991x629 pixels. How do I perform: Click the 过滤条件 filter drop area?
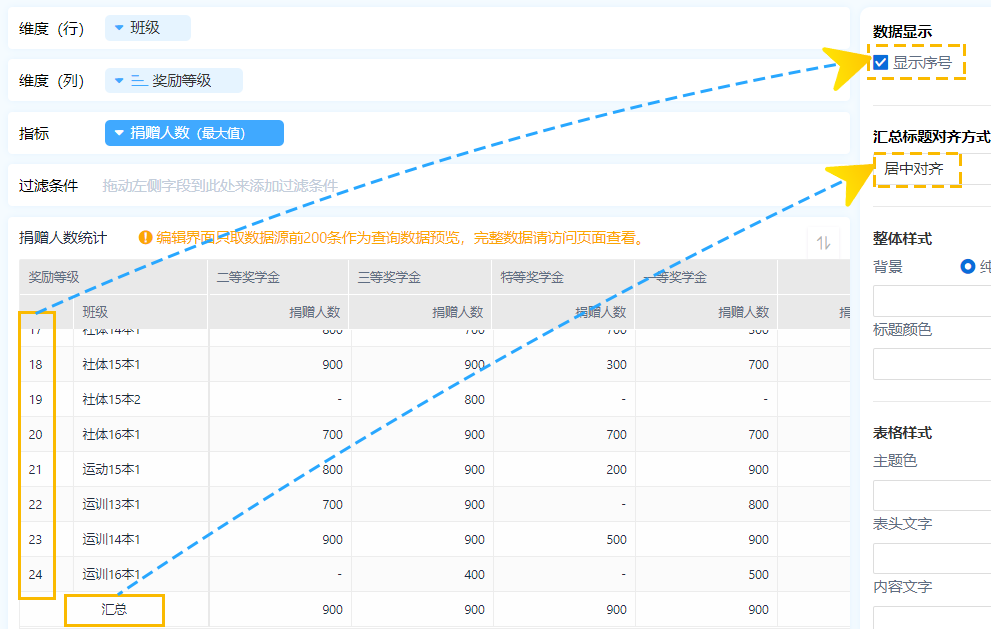tap(220, 186)
